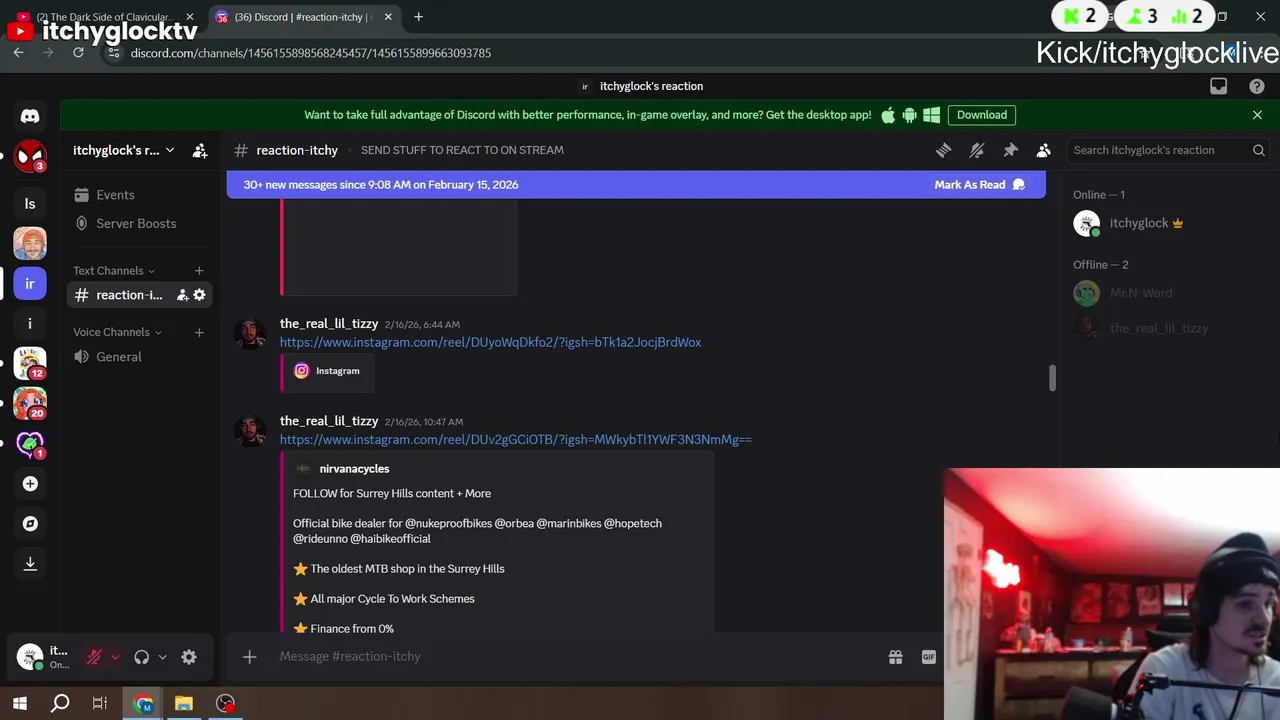Open microphone input options chevron
This screenshot has height=720, width=1280.
coord(115,657)
